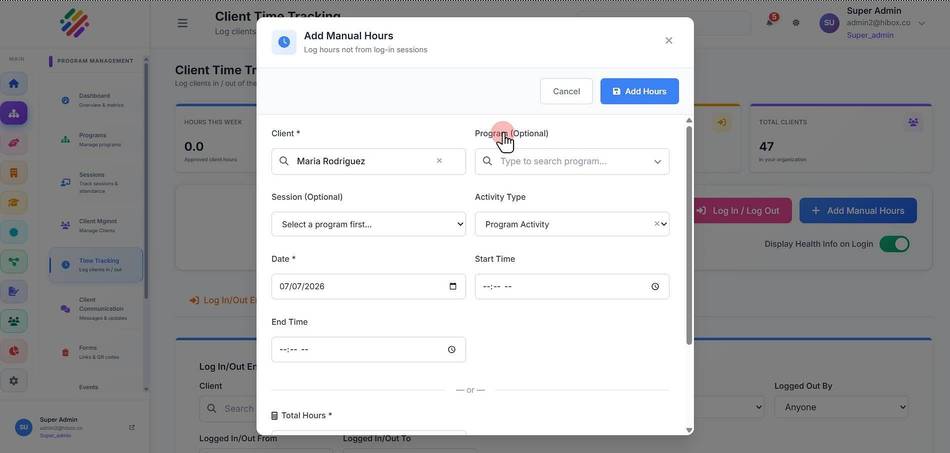Viewport: 950px width, 453px height.
Task: Clear the Maria Rodriguez client selection
Action: [x=439, y=161]
